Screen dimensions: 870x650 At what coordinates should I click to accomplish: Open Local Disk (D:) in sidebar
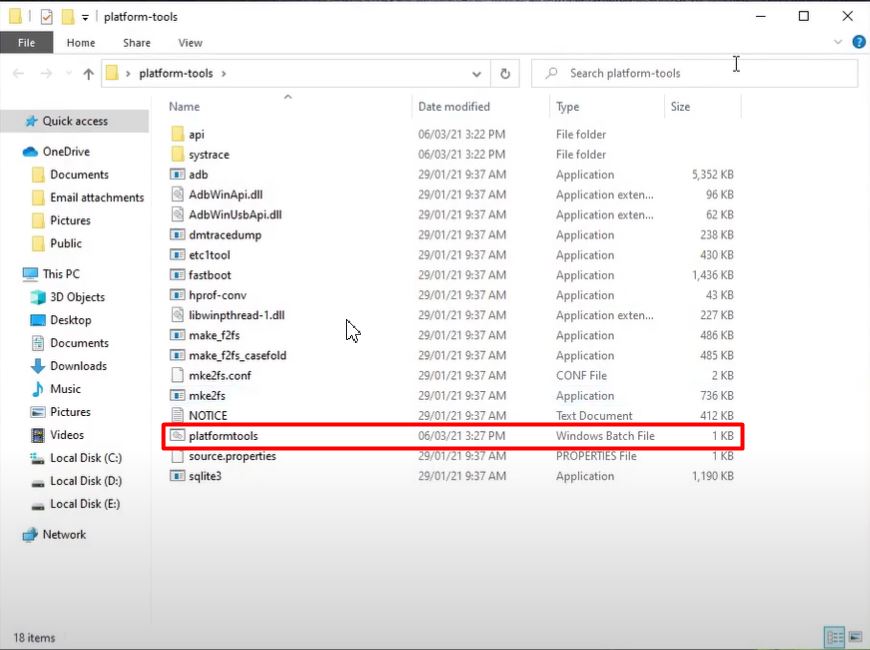[86, 481]
